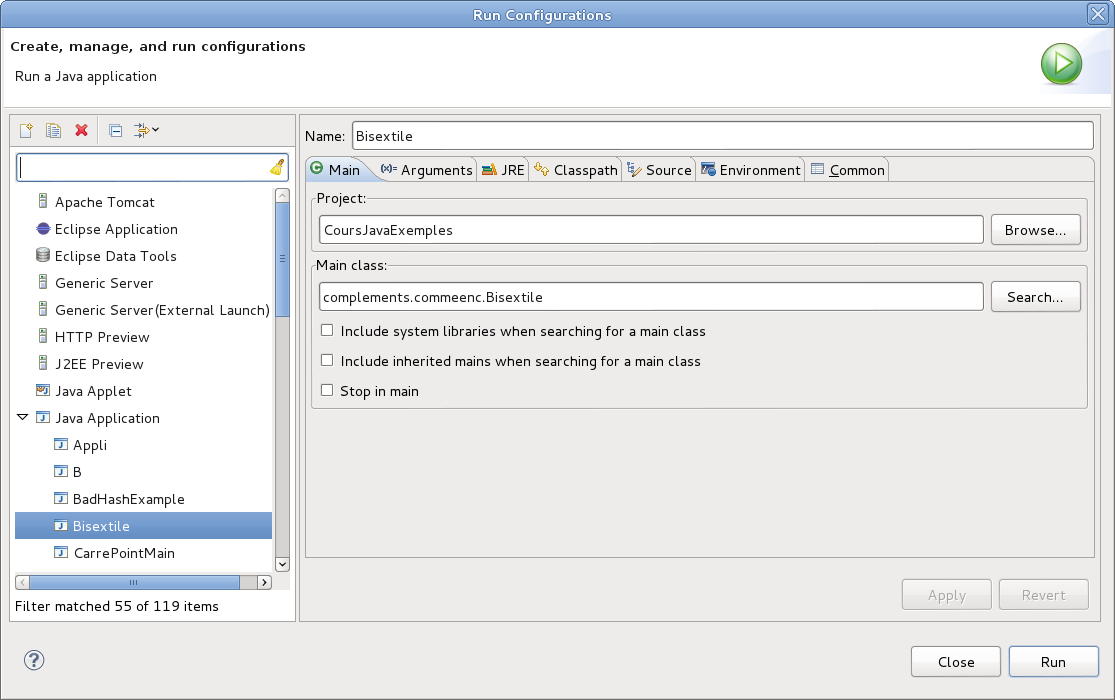The height and width of the screenshot is (700, 1115).
Task: Select the 'HTTP Preview' entry
Action: tap(102, 336)
